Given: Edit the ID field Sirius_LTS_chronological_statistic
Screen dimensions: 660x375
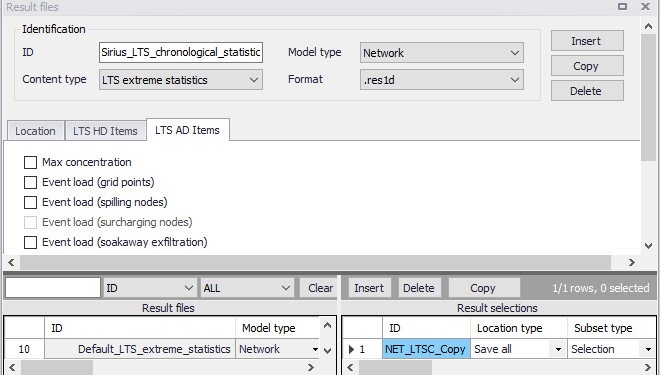Looking at the screenshot, I should 181,53.
